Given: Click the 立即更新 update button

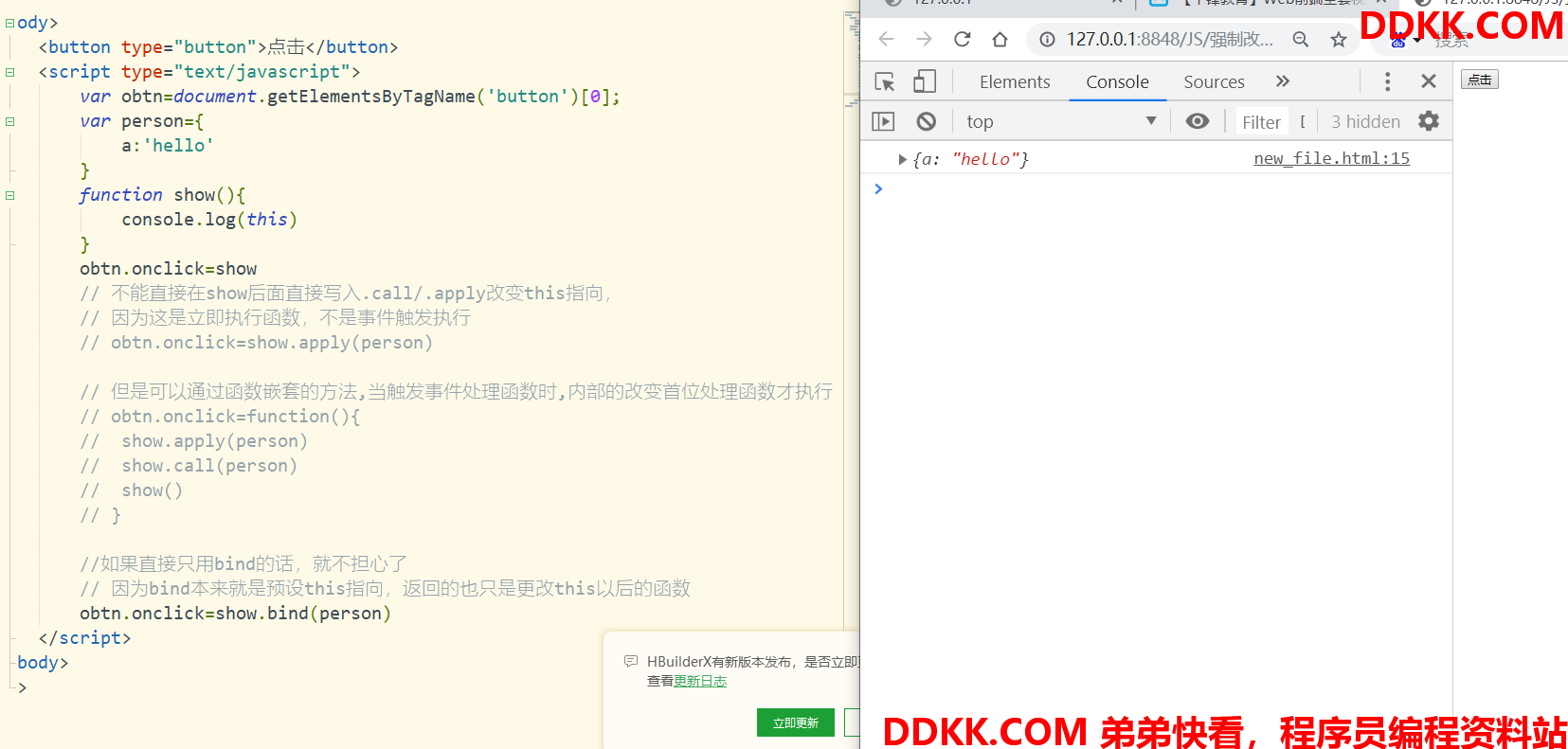Looking at the screenshot, I should (x=795, y=722).
